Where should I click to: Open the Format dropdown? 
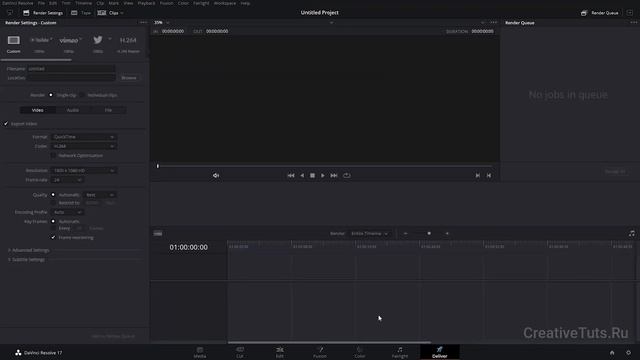(x=84, y=137)
